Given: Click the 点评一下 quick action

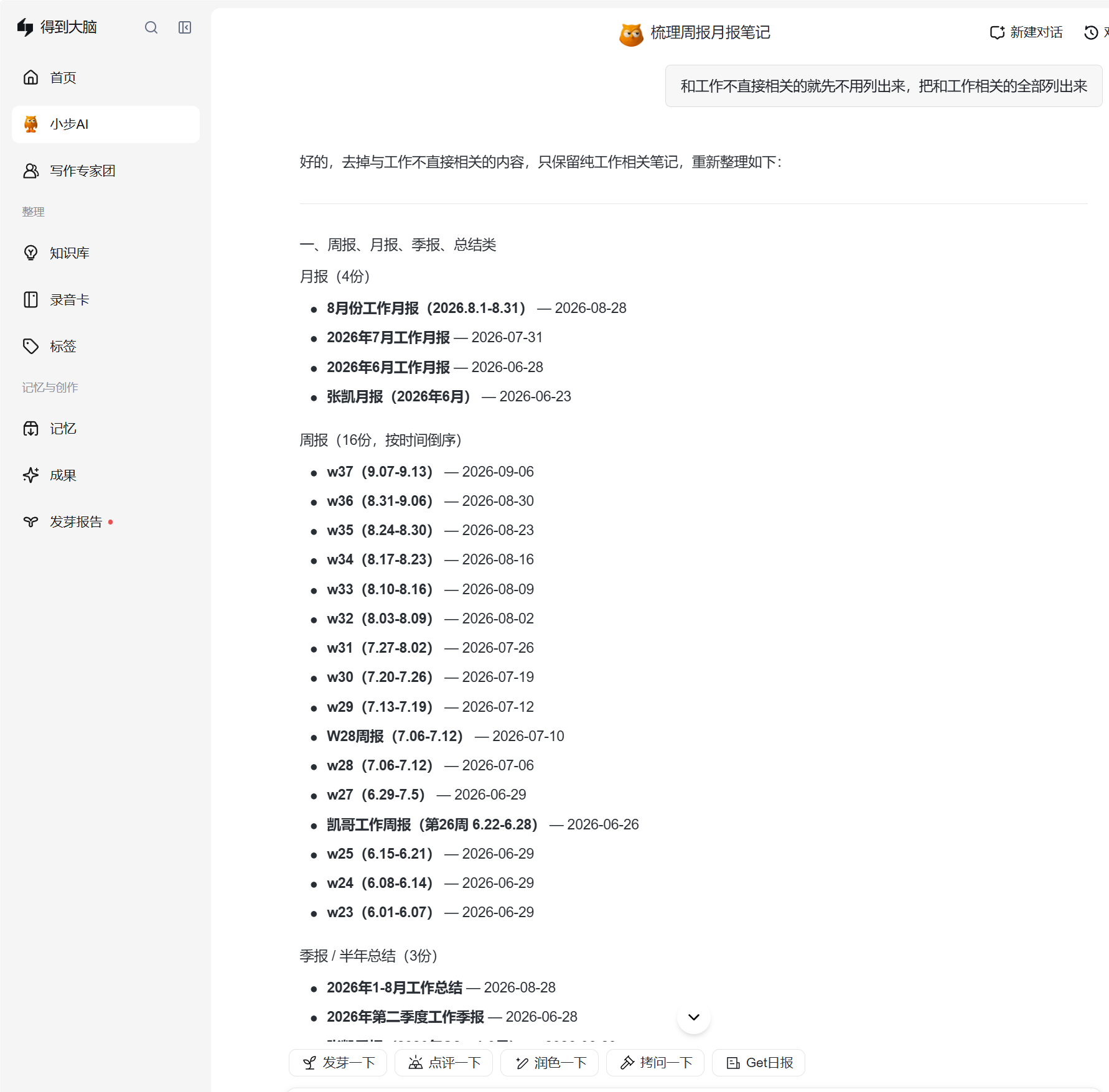Looking at the screenshot, I should [x=444, y=1063].
